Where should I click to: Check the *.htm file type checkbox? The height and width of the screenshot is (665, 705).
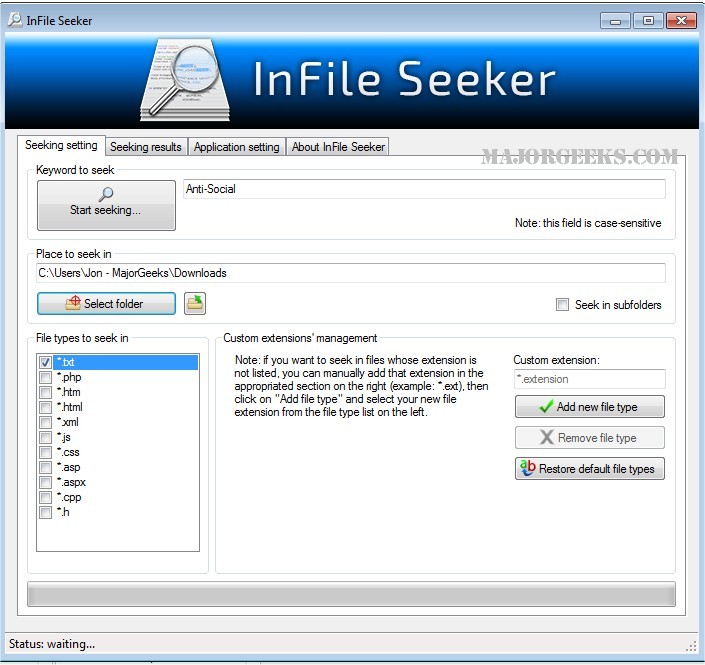coord(45,392)
